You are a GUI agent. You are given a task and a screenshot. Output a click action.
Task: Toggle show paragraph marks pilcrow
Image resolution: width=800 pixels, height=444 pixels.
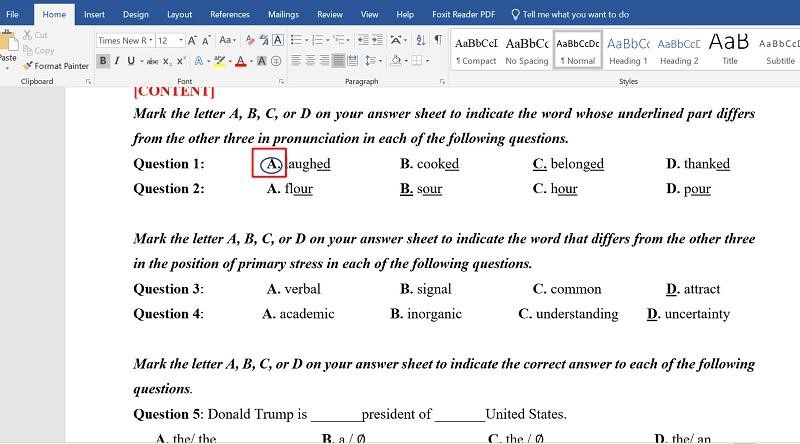438,40
